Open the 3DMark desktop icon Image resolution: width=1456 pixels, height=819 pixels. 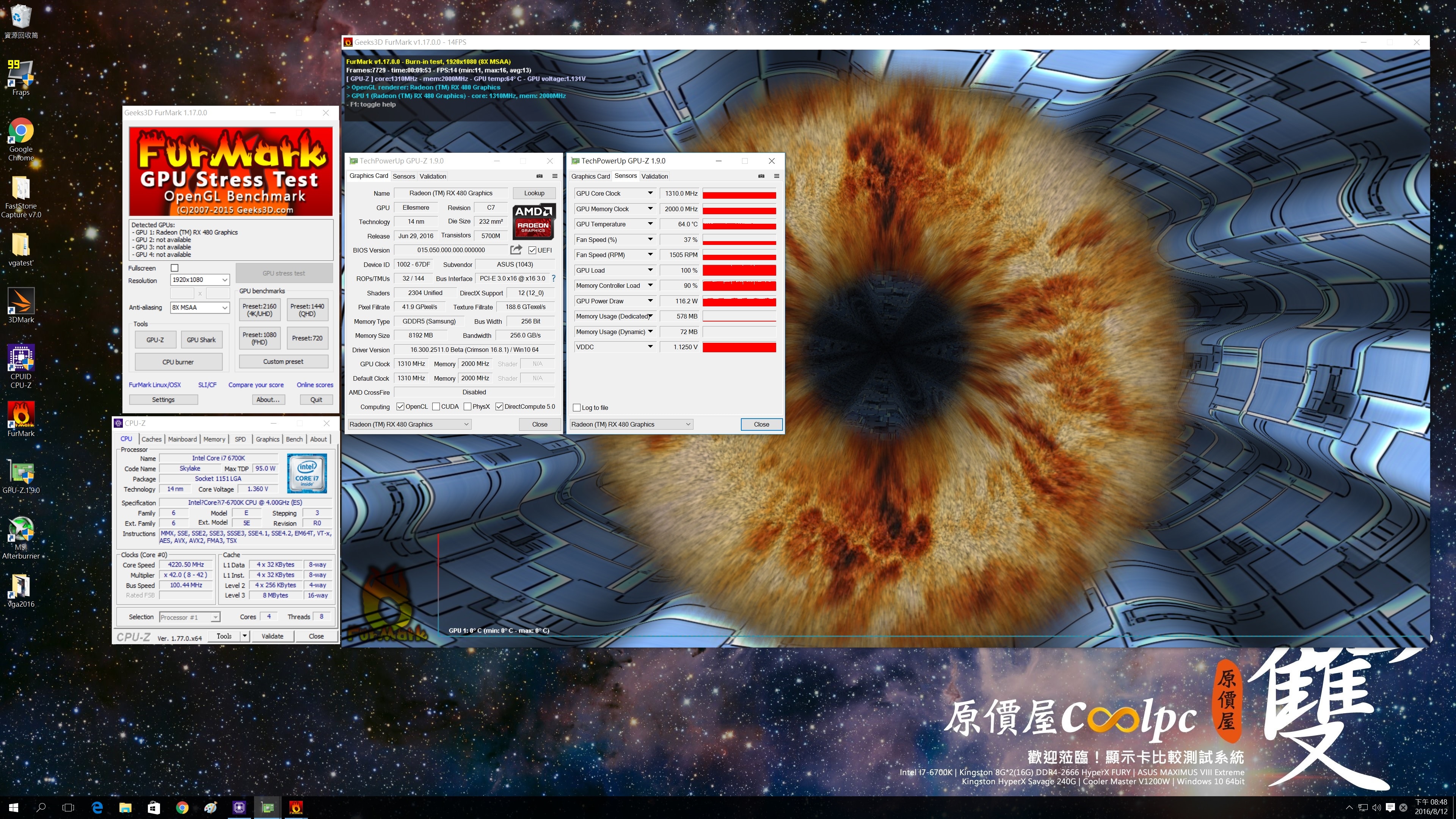pyautogui.click(x=21, y=305)
